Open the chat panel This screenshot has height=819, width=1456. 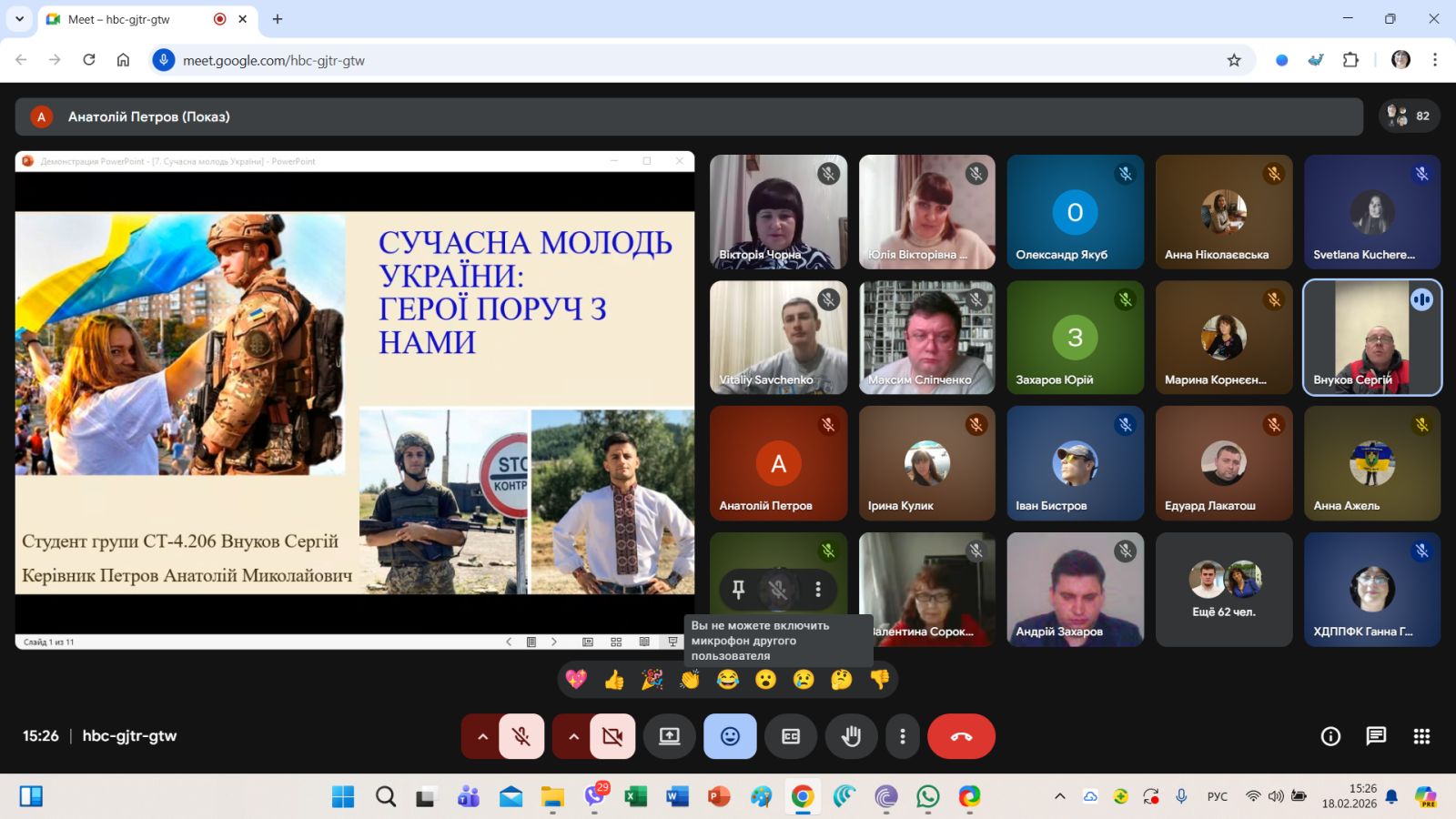coord(1376,736)
